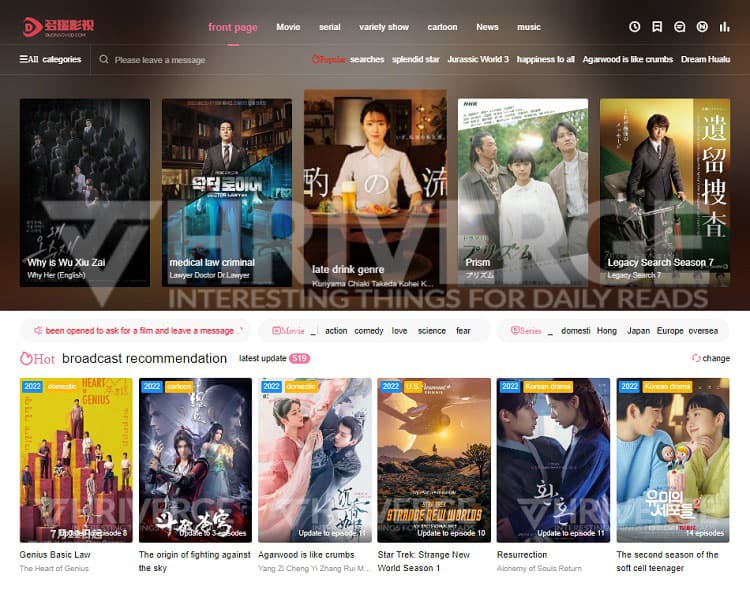Expand the All categories menu
Screen dimensions: 750x590
[50, 60]
